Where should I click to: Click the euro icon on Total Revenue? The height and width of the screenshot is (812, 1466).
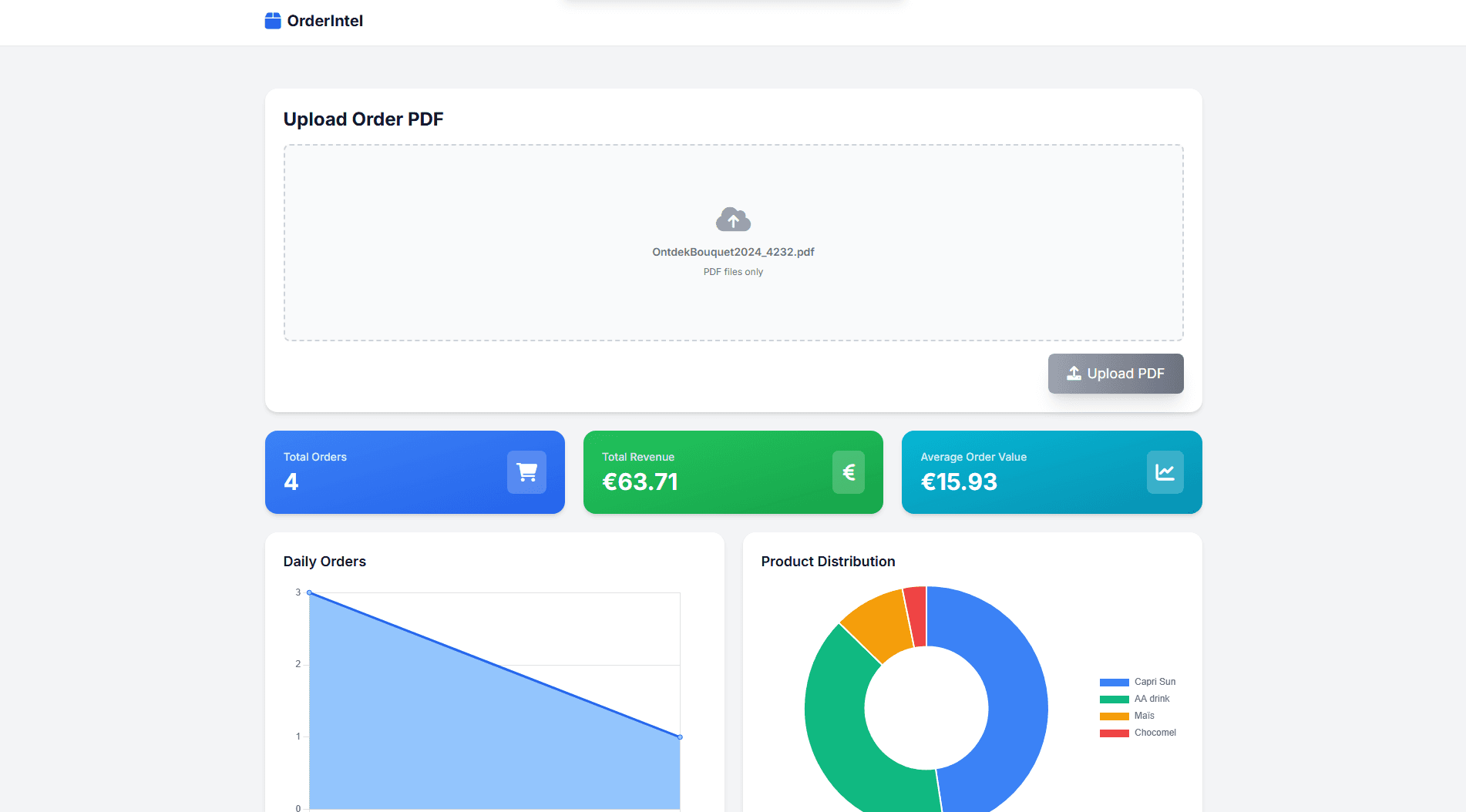(x=849, y=472)
